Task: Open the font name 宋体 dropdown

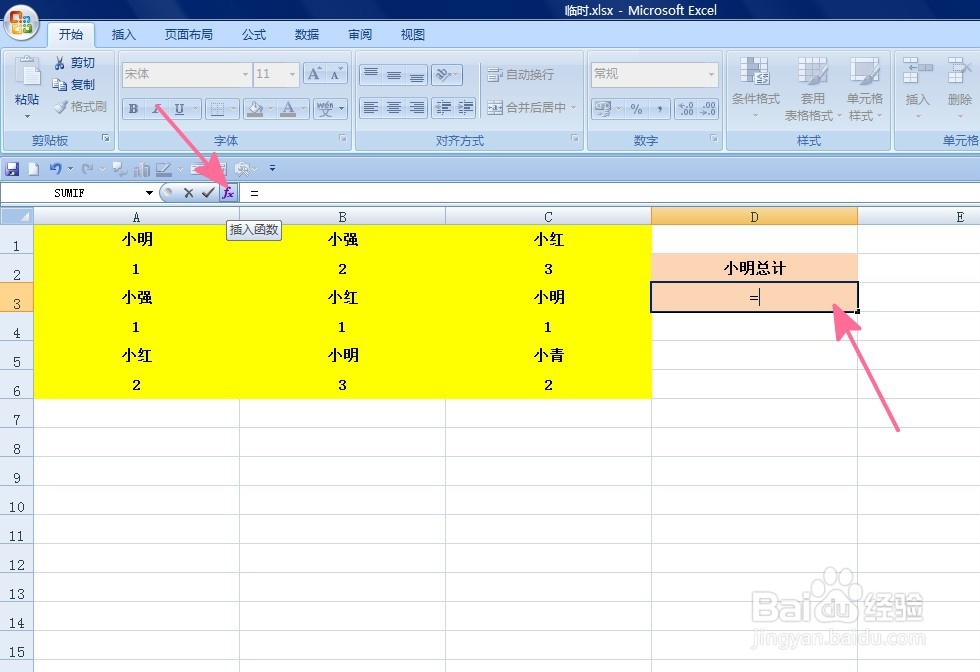Action: (x=245, y=74)
